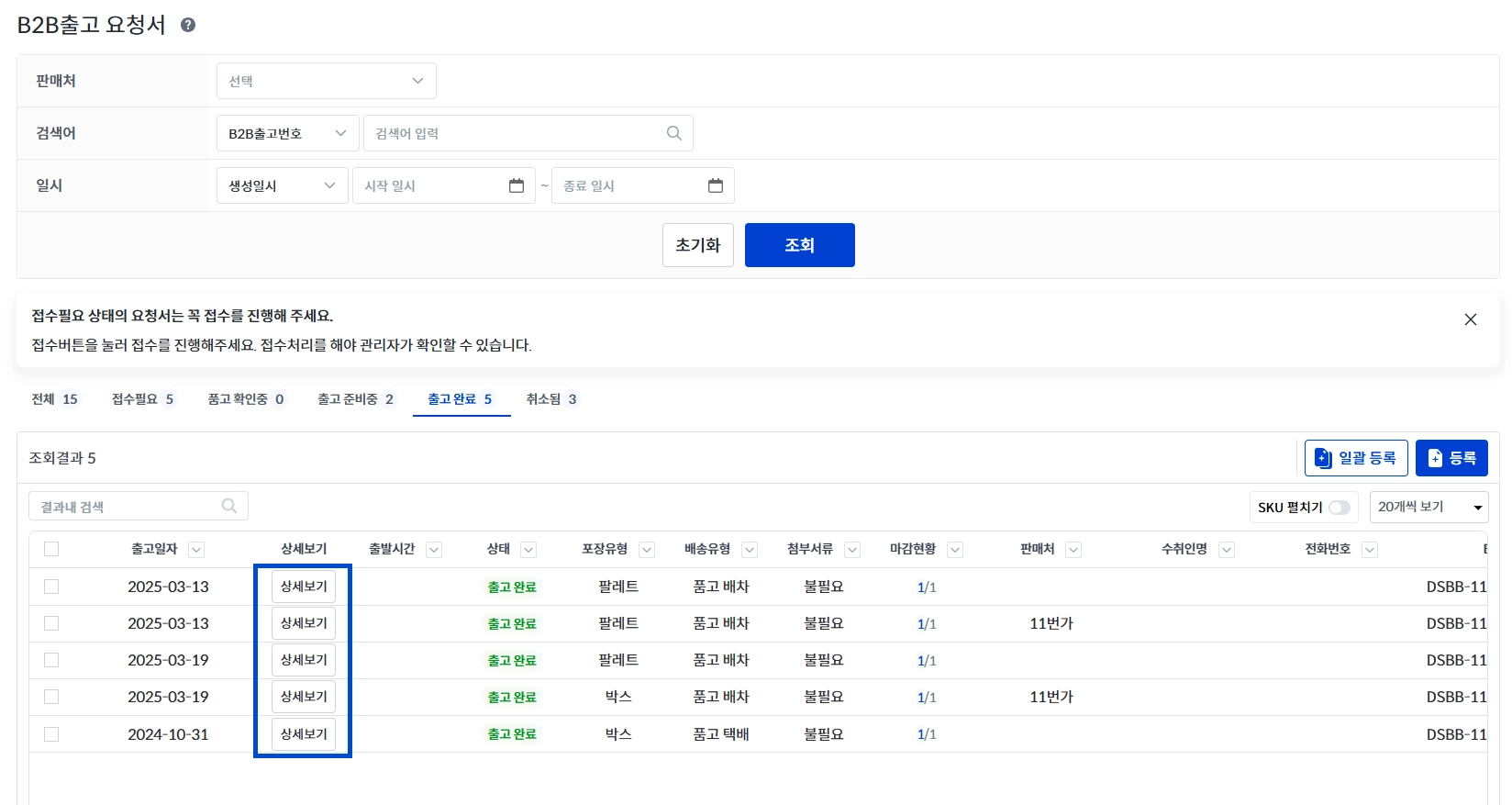Switch to the 접수필요 tab
This screenshot has height=805, width=1512.
[142, 399]
